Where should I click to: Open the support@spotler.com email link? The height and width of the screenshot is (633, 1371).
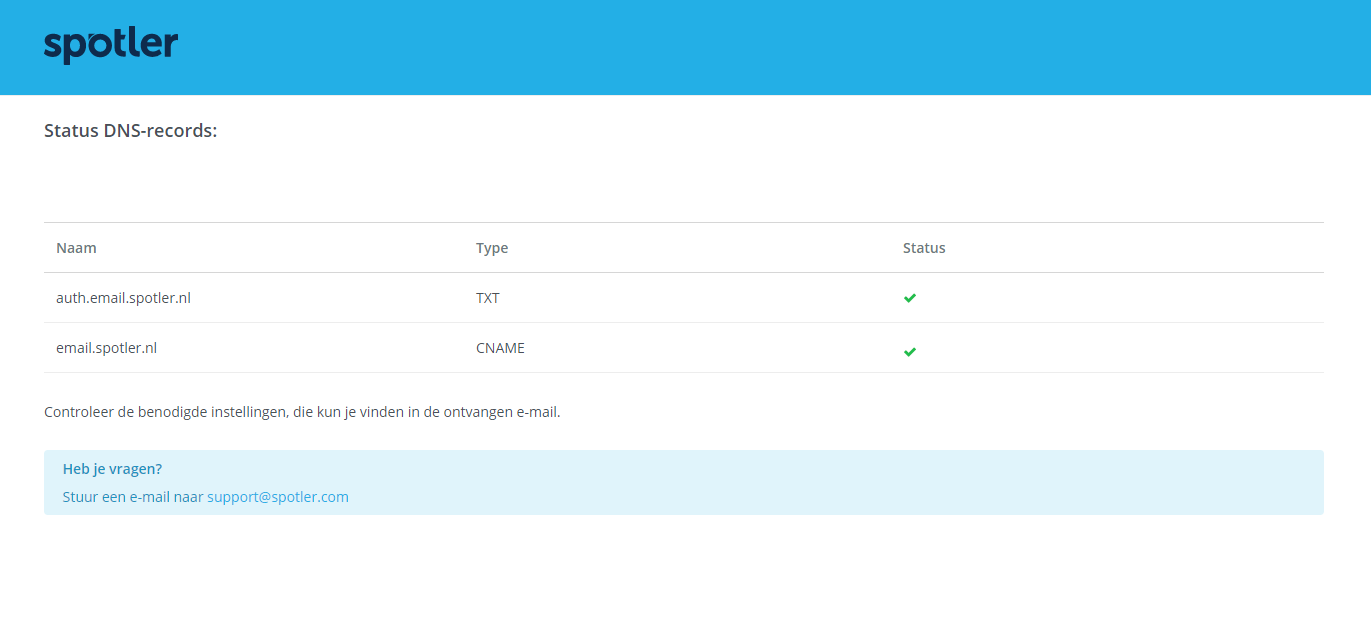click(277, 497)
